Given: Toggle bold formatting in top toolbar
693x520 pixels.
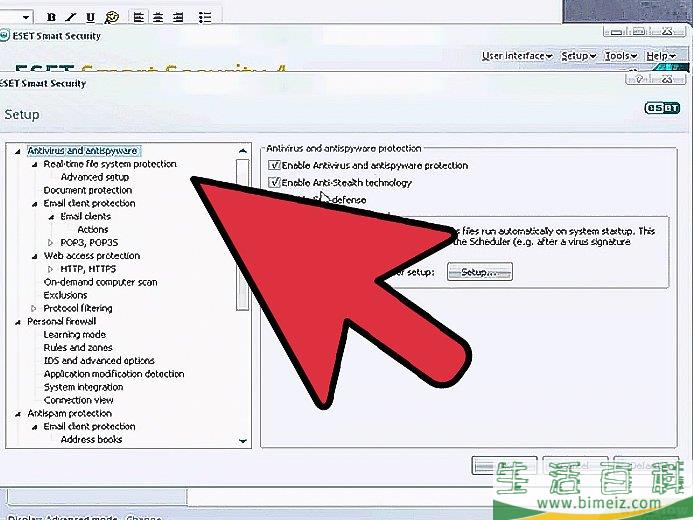Looking at the screenshot, I should pyautogui.click(x=51, y=17).
